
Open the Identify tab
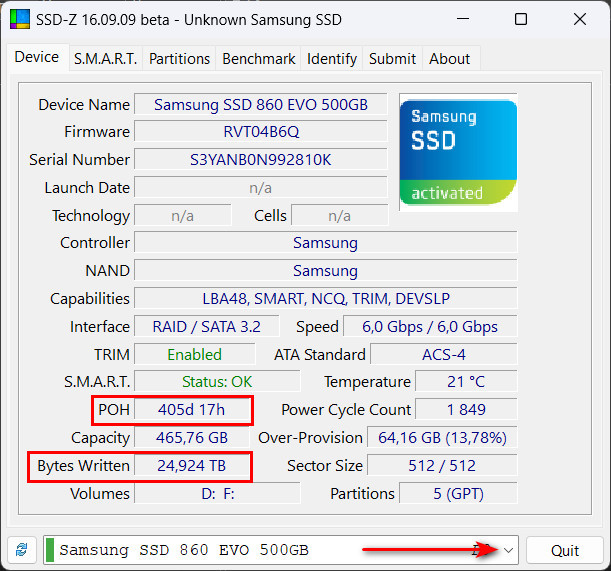tap(332, 59)
